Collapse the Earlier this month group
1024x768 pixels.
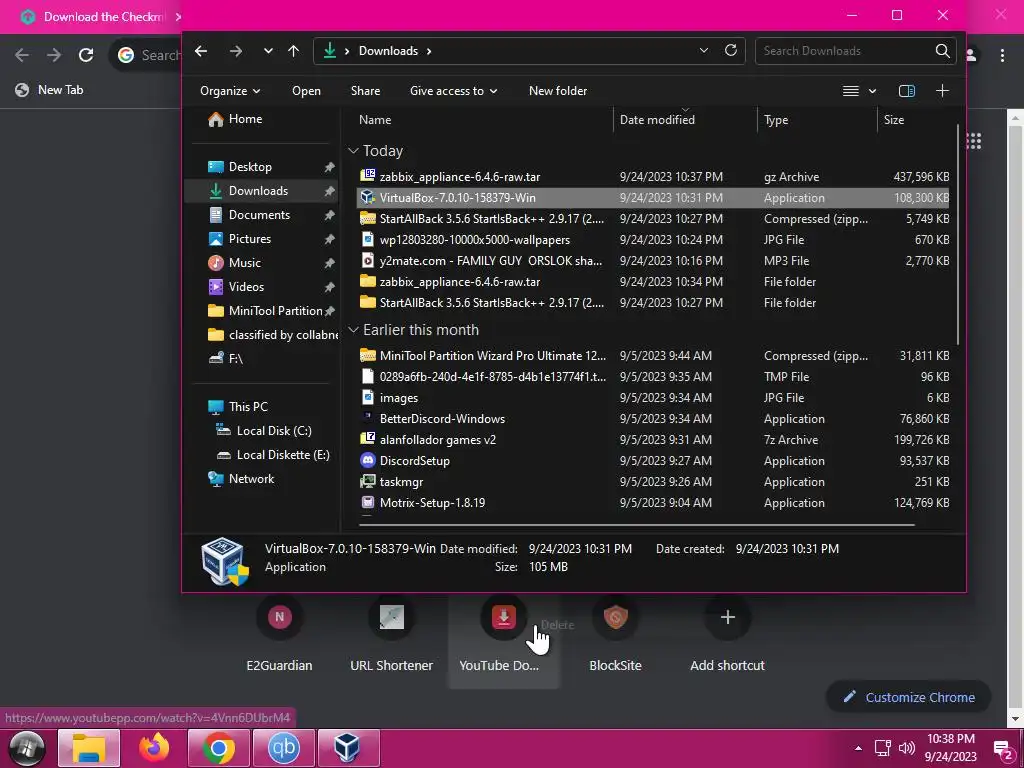pyautogui.click(x=353, y=330)
